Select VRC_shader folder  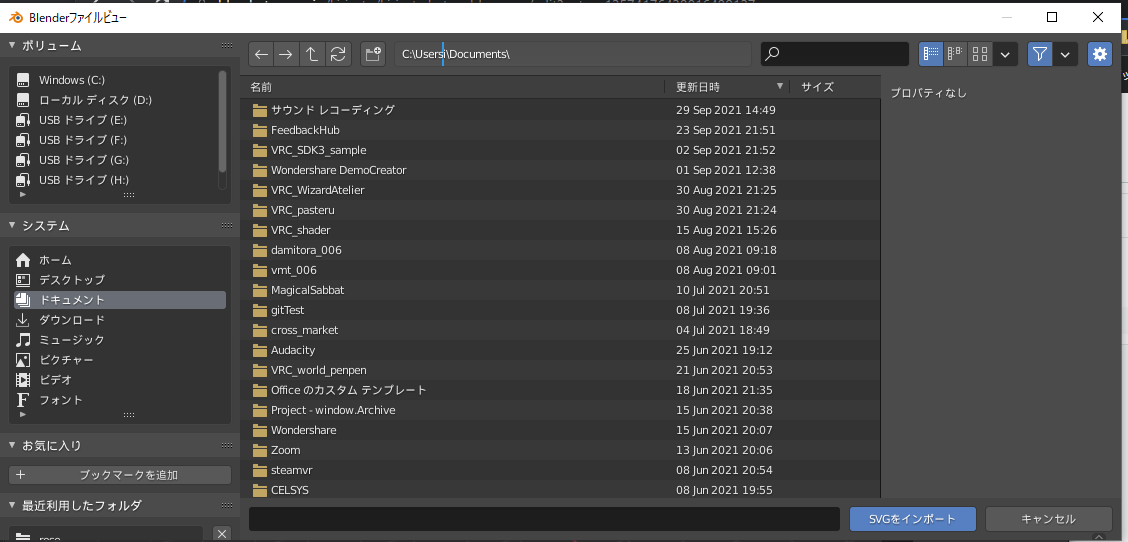(x=560, y=230)
